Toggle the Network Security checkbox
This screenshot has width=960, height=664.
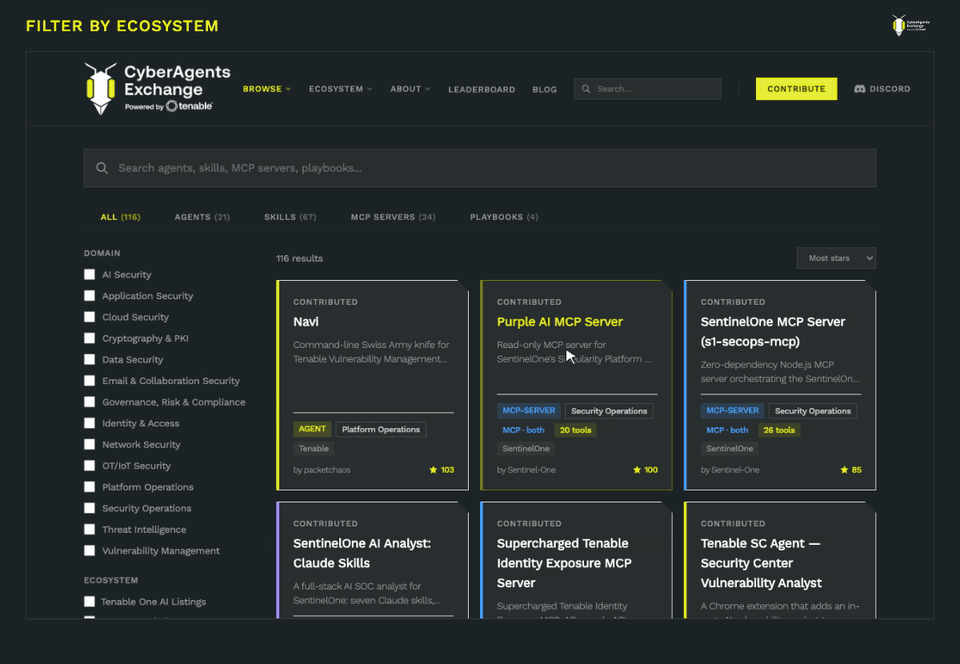click(x=89, y=444)
